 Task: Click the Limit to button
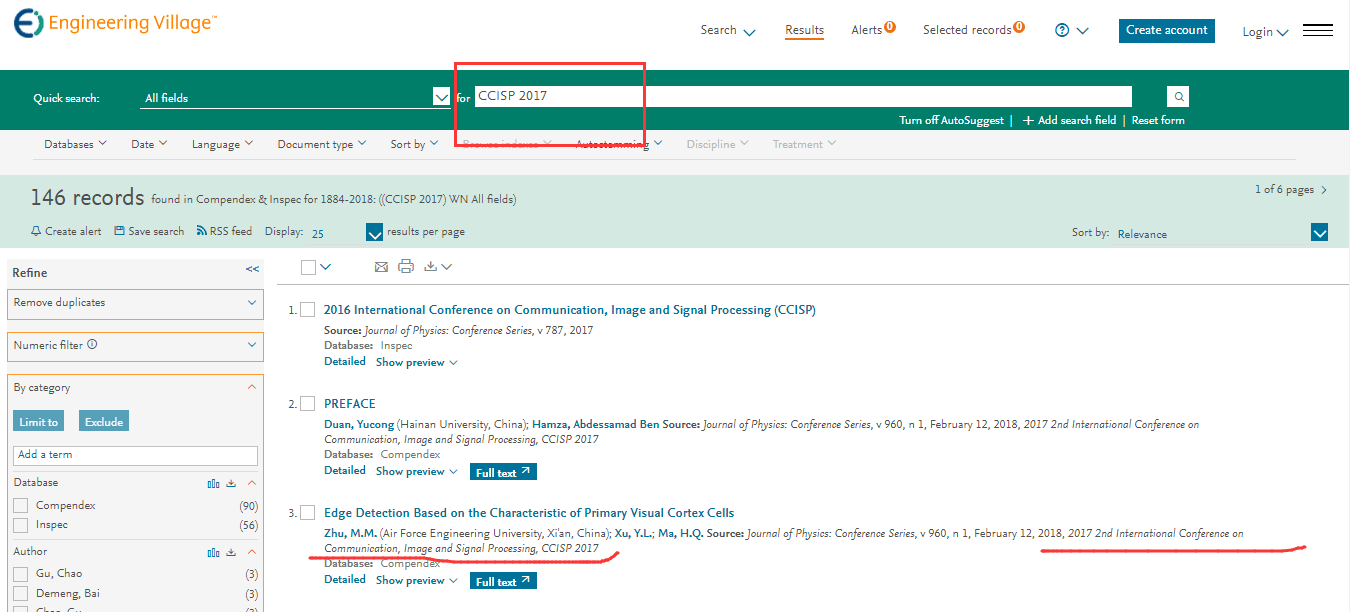(39, 422)
